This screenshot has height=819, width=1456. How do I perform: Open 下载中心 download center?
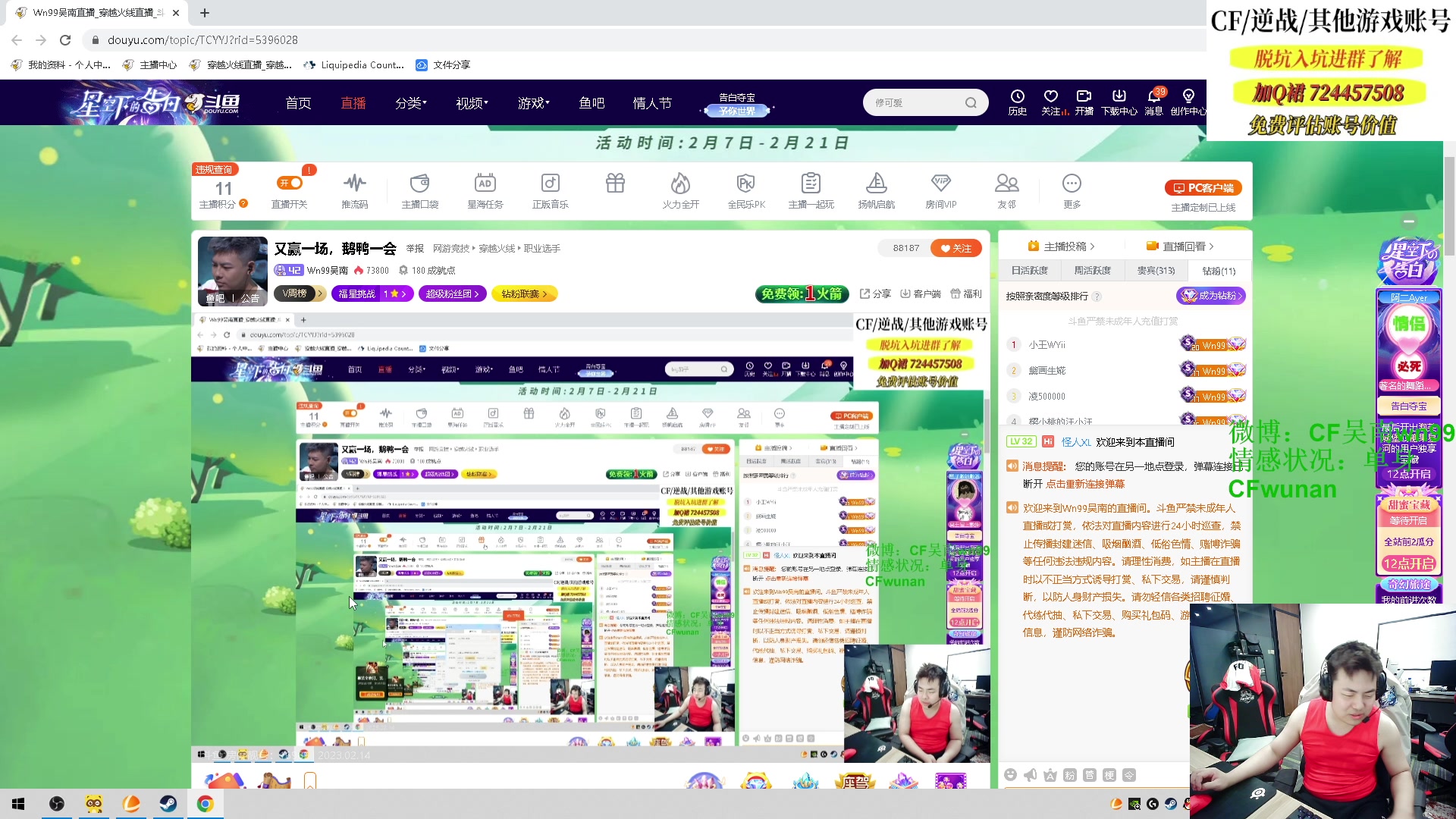point(1119,102)
